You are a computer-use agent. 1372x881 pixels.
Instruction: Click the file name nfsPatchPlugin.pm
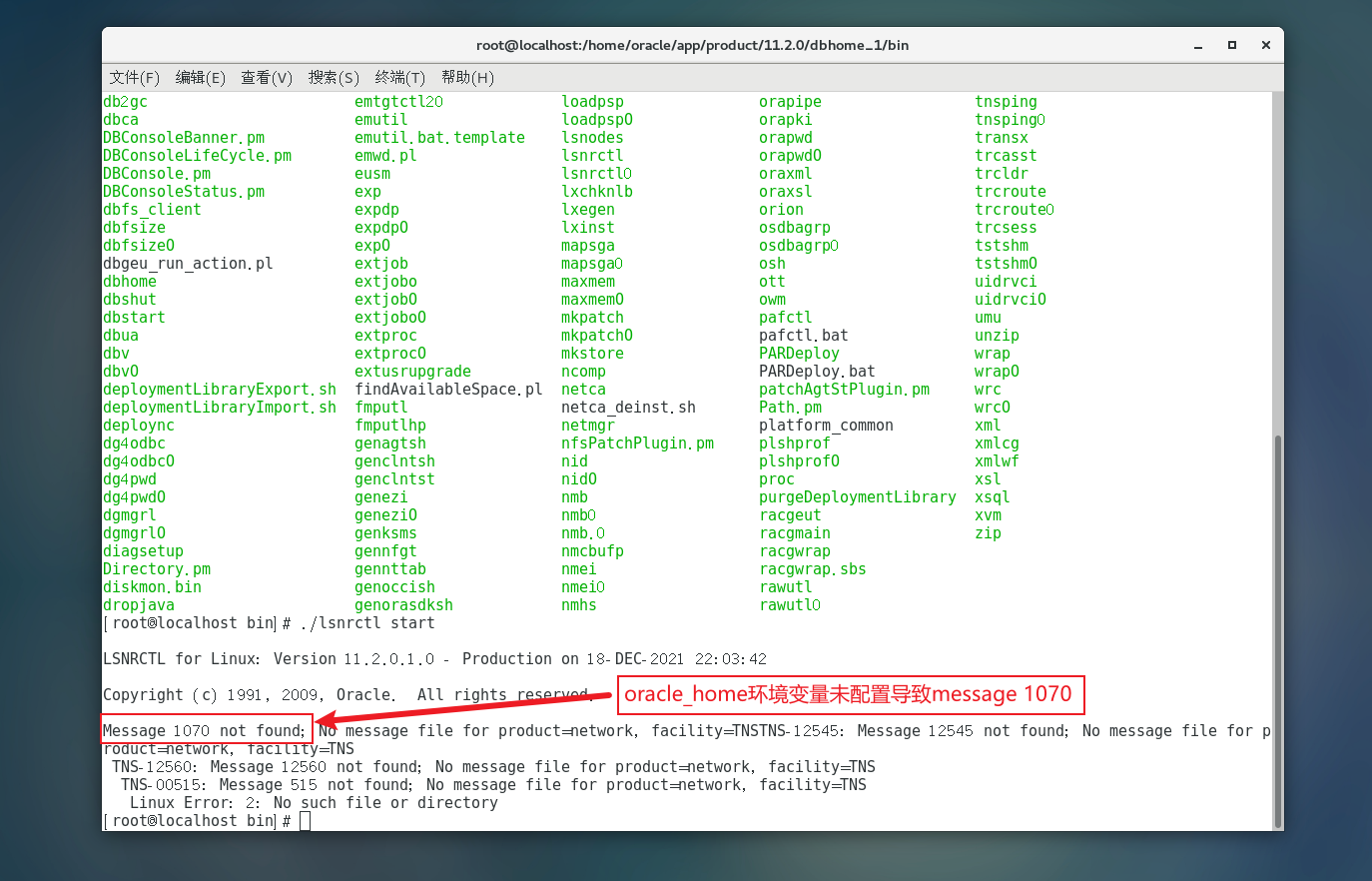(x=637, y=443)
